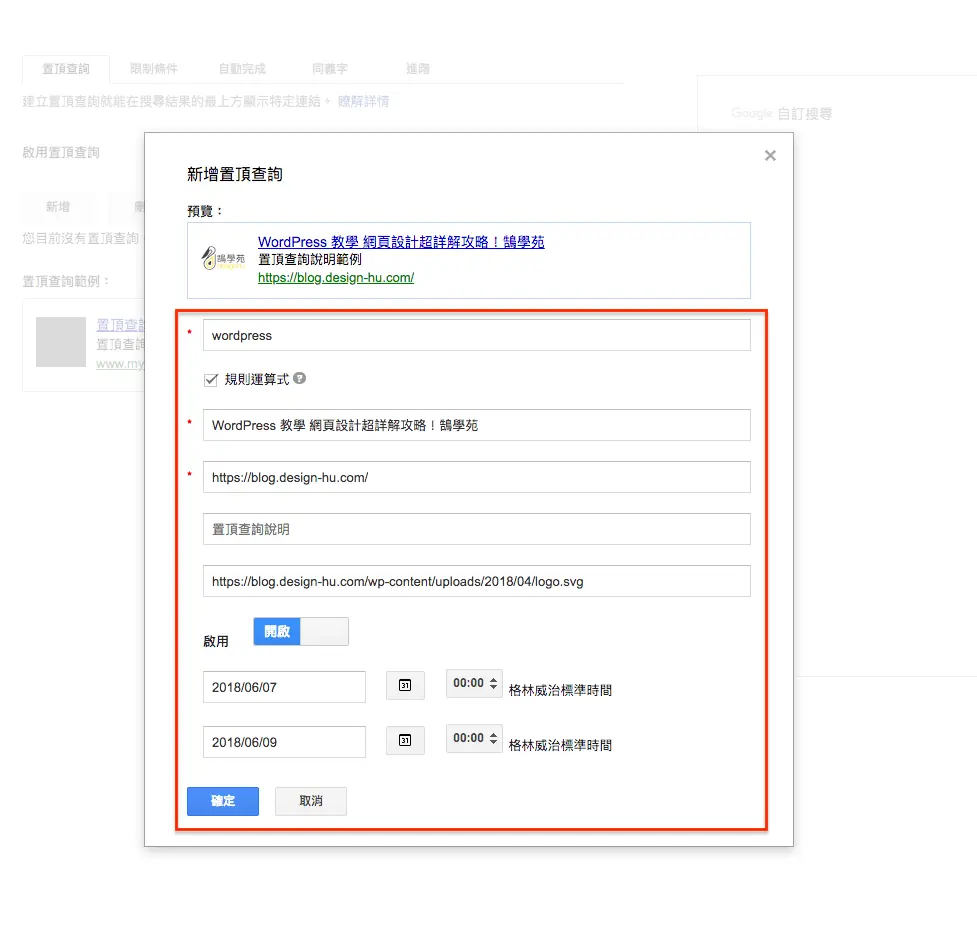Click the 置頂查詢說明範例 preview text

(310, 259)
